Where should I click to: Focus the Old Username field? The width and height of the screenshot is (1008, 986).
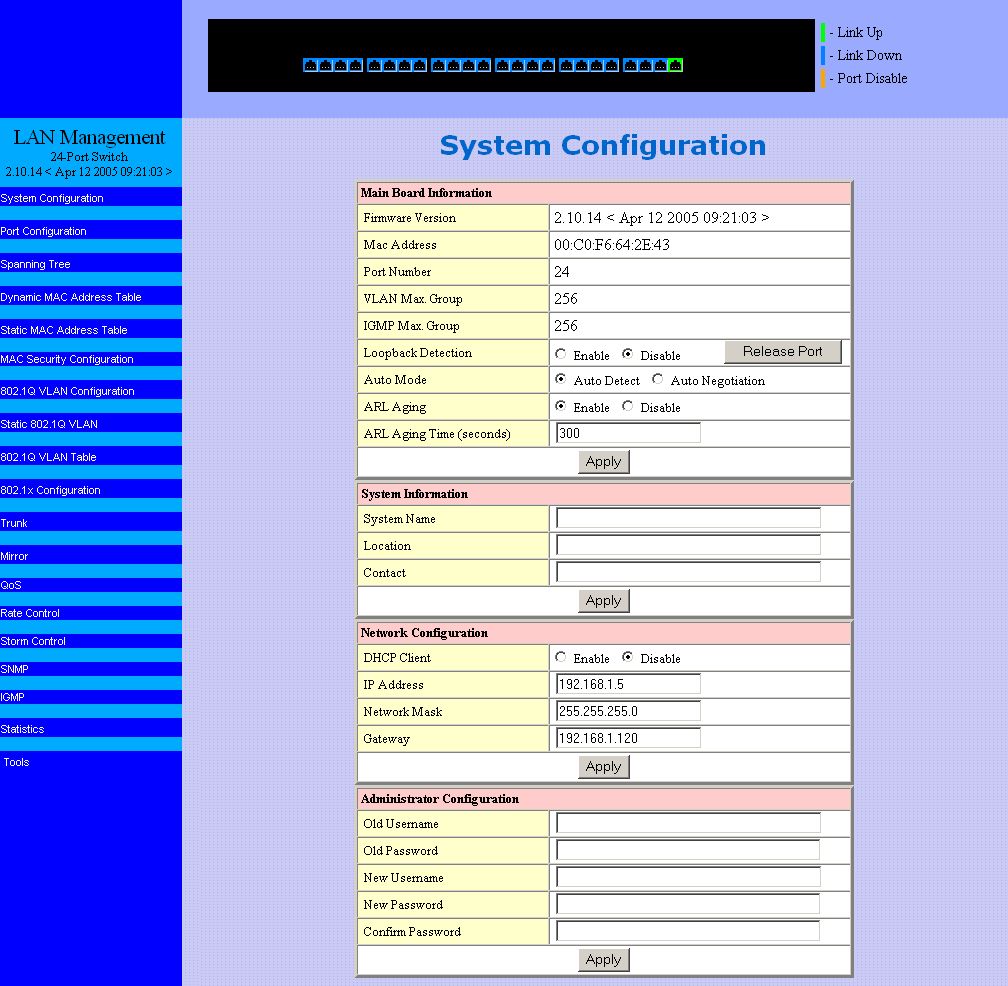(x=688, y=823)
